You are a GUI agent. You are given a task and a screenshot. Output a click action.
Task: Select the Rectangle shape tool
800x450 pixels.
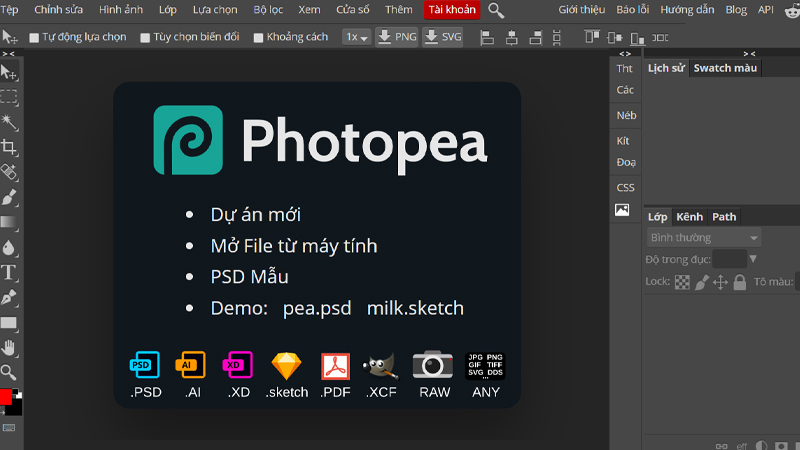point(8,323)
